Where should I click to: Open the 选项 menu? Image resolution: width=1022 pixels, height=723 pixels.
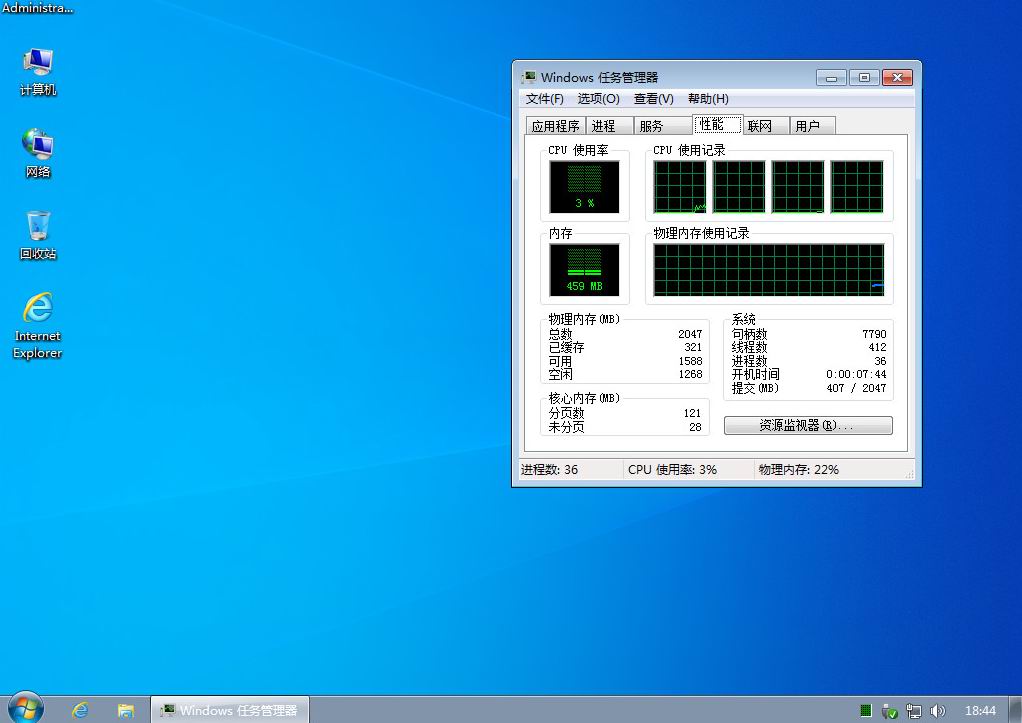pos(597,98)
